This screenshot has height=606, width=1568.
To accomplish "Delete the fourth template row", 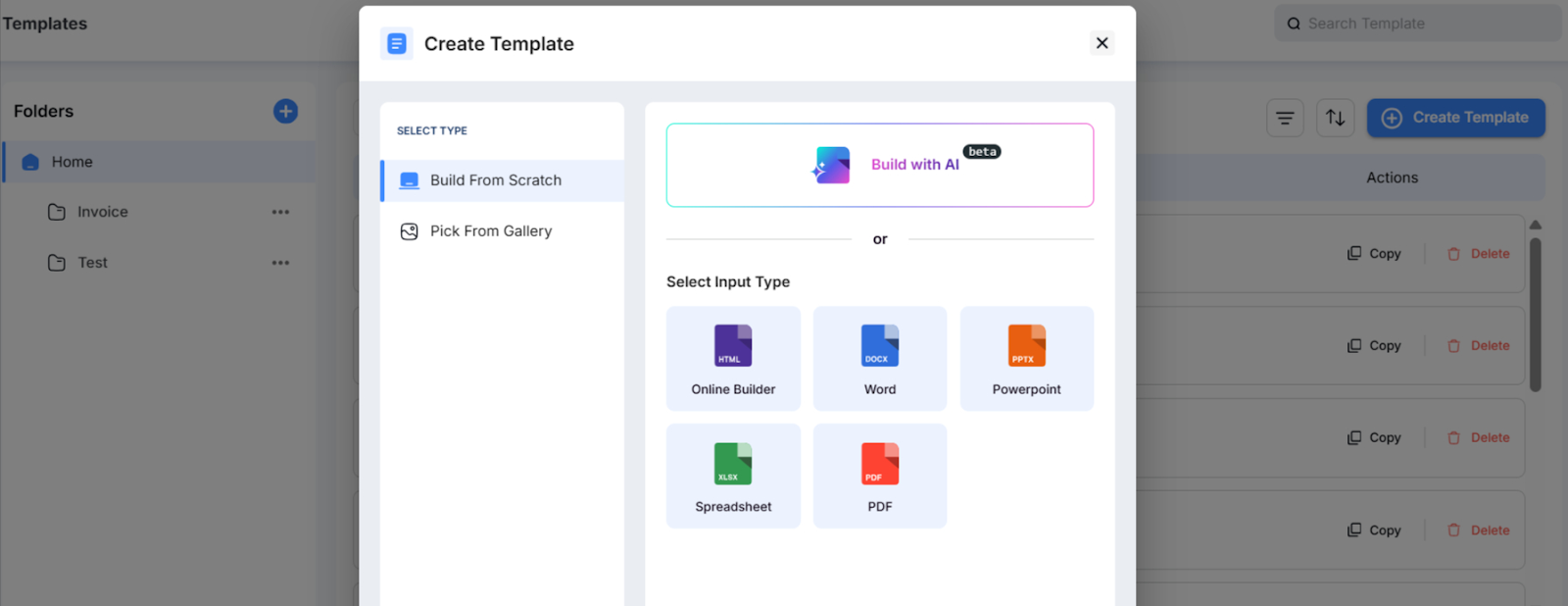I will click(1478, 530).
